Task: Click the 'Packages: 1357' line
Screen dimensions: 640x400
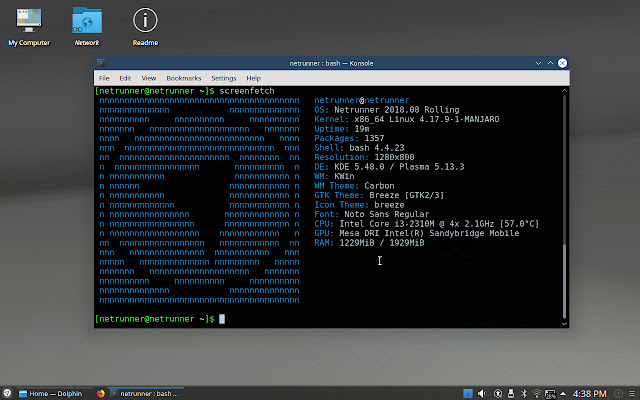Action: (x=349, y=138)
